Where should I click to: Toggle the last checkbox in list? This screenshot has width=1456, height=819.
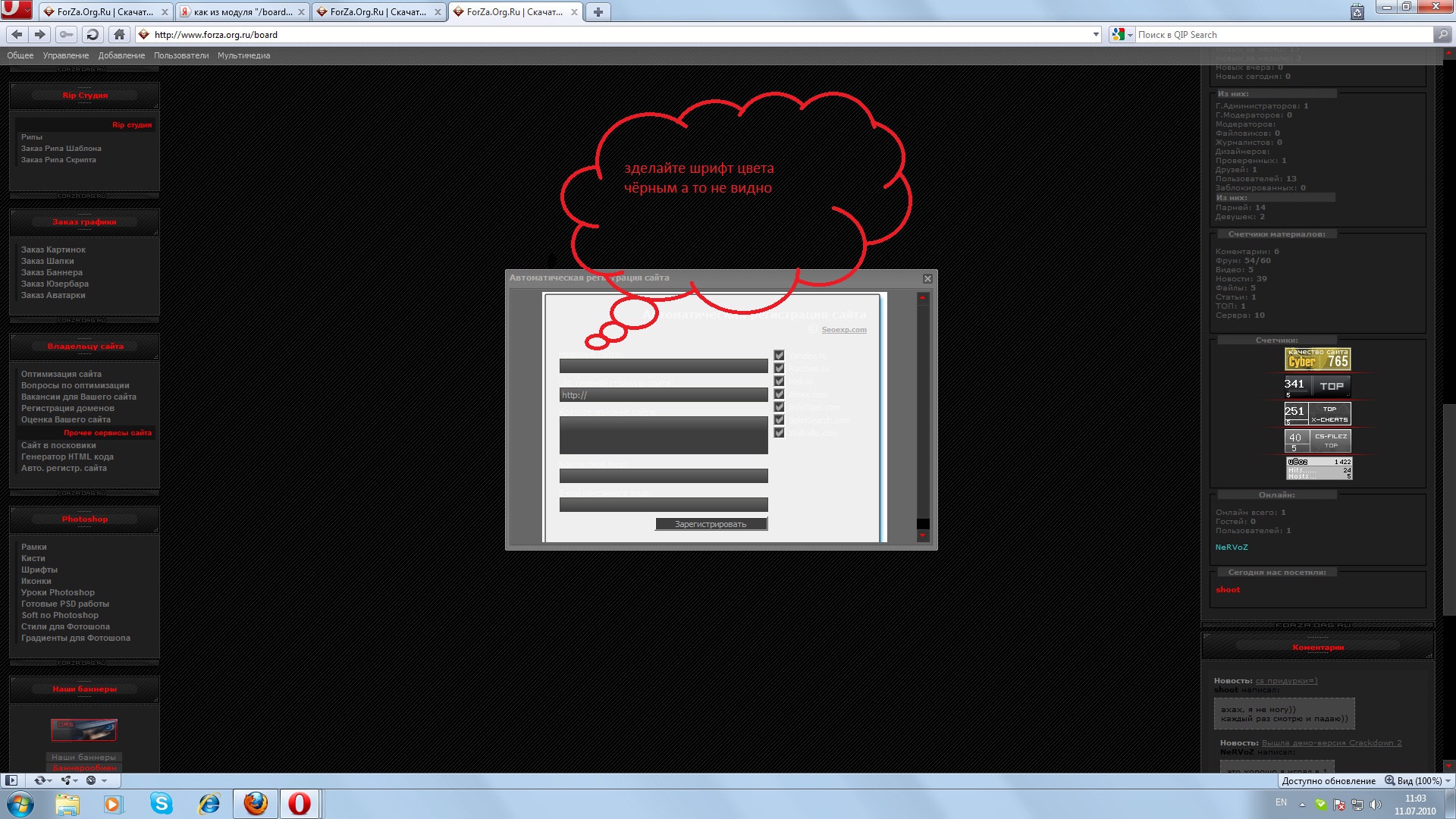coord(779,432)
